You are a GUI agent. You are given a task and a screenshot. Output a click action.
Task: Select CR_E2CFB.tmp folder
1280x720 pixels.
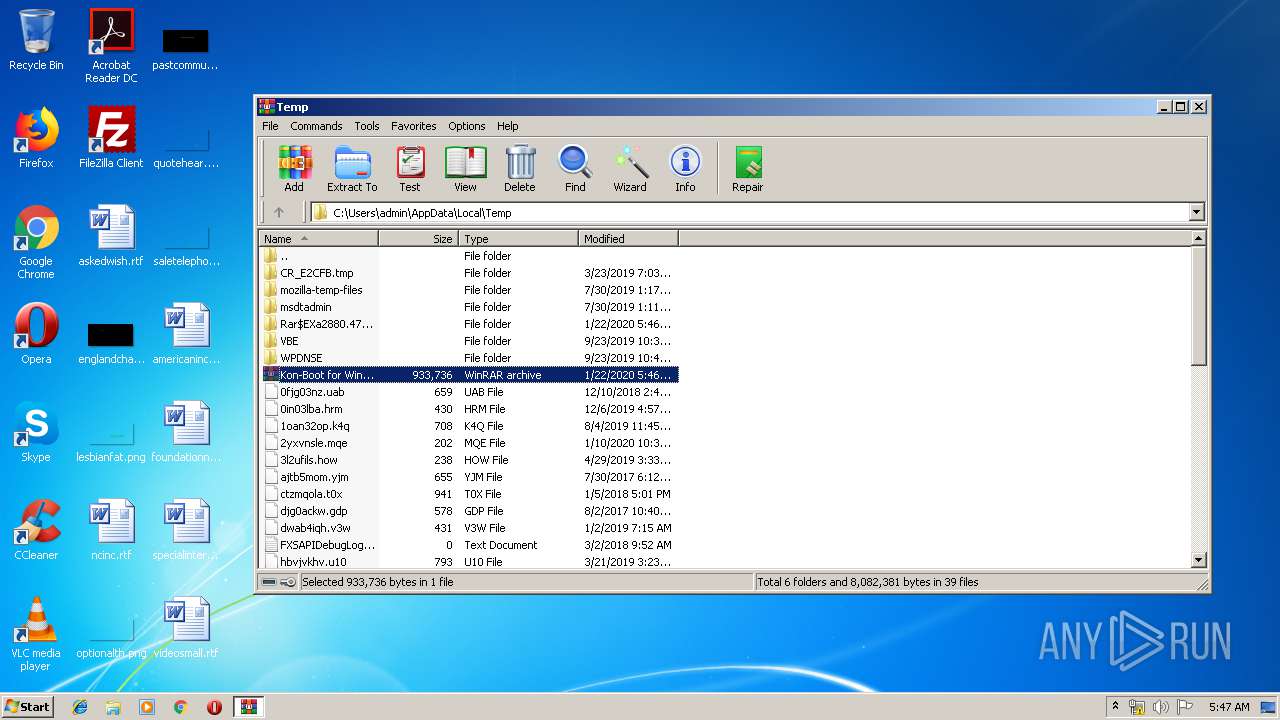470,273
